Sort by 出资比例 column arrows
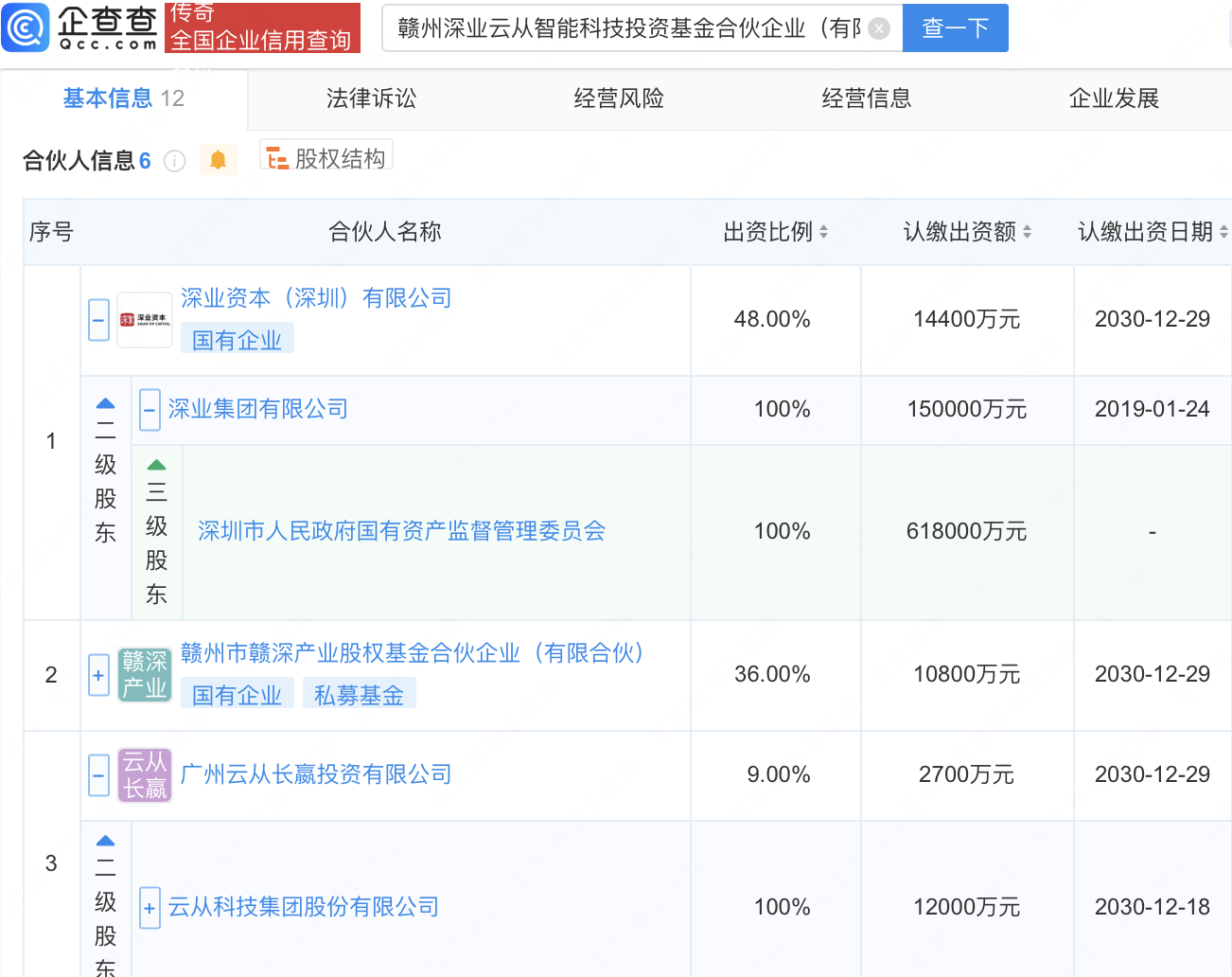Image resolution: width=1232 pixels, height=977 pixels. (x=823, y=232)
